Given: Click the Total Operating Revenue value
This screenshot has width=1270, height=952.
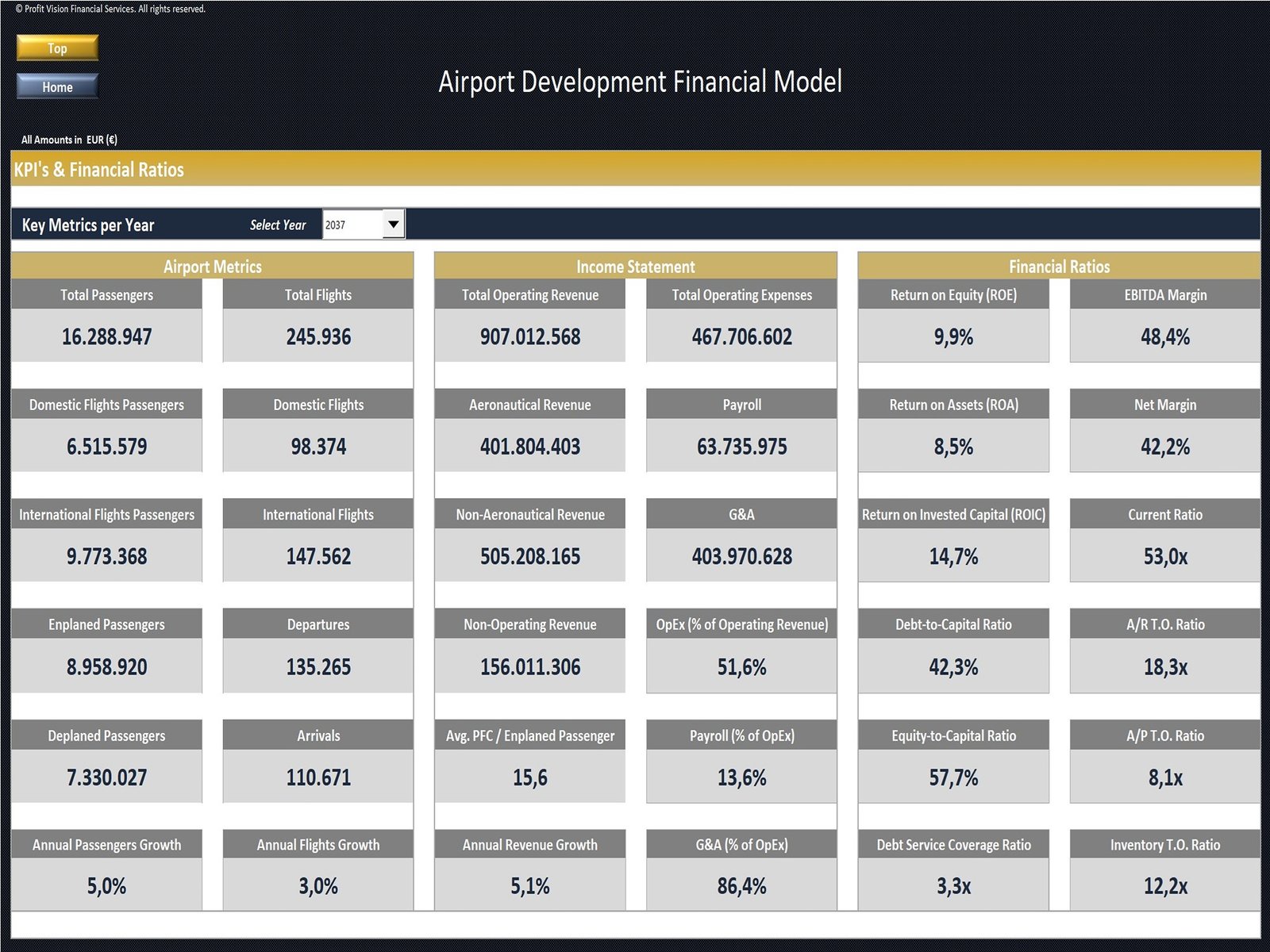Looking at the screenshot, I should [529, 336].
